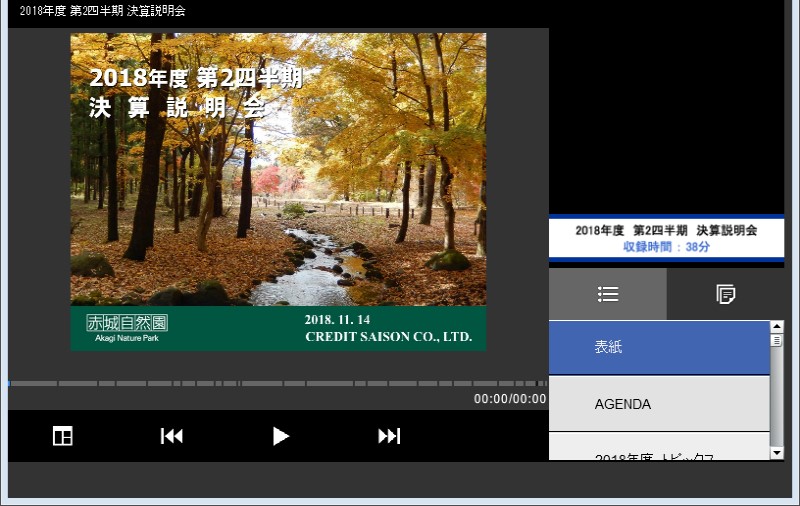Jump to the AGENDA chapter

(659, 404)
